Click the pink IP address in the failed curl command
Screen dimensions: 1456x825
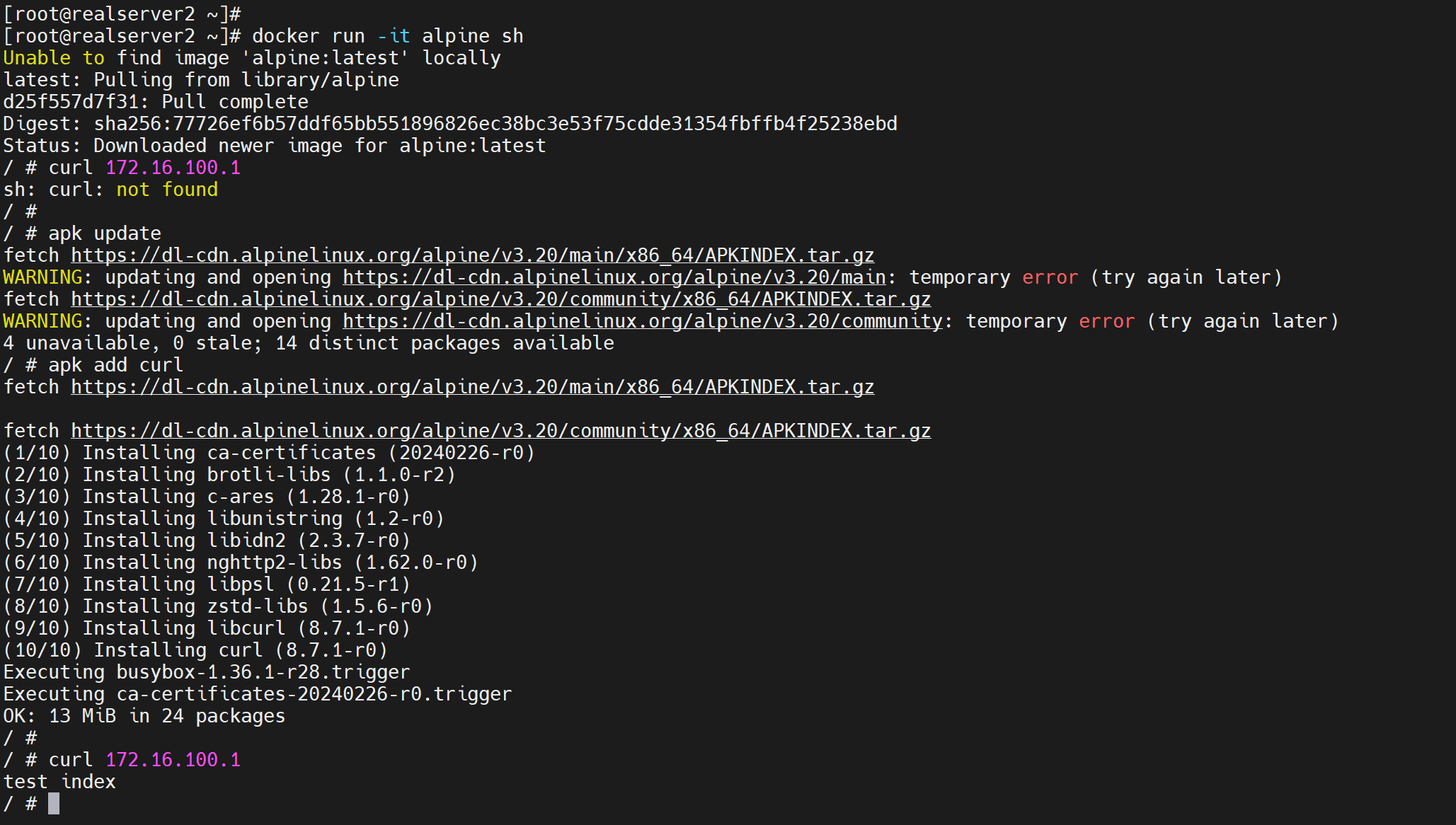173,168
